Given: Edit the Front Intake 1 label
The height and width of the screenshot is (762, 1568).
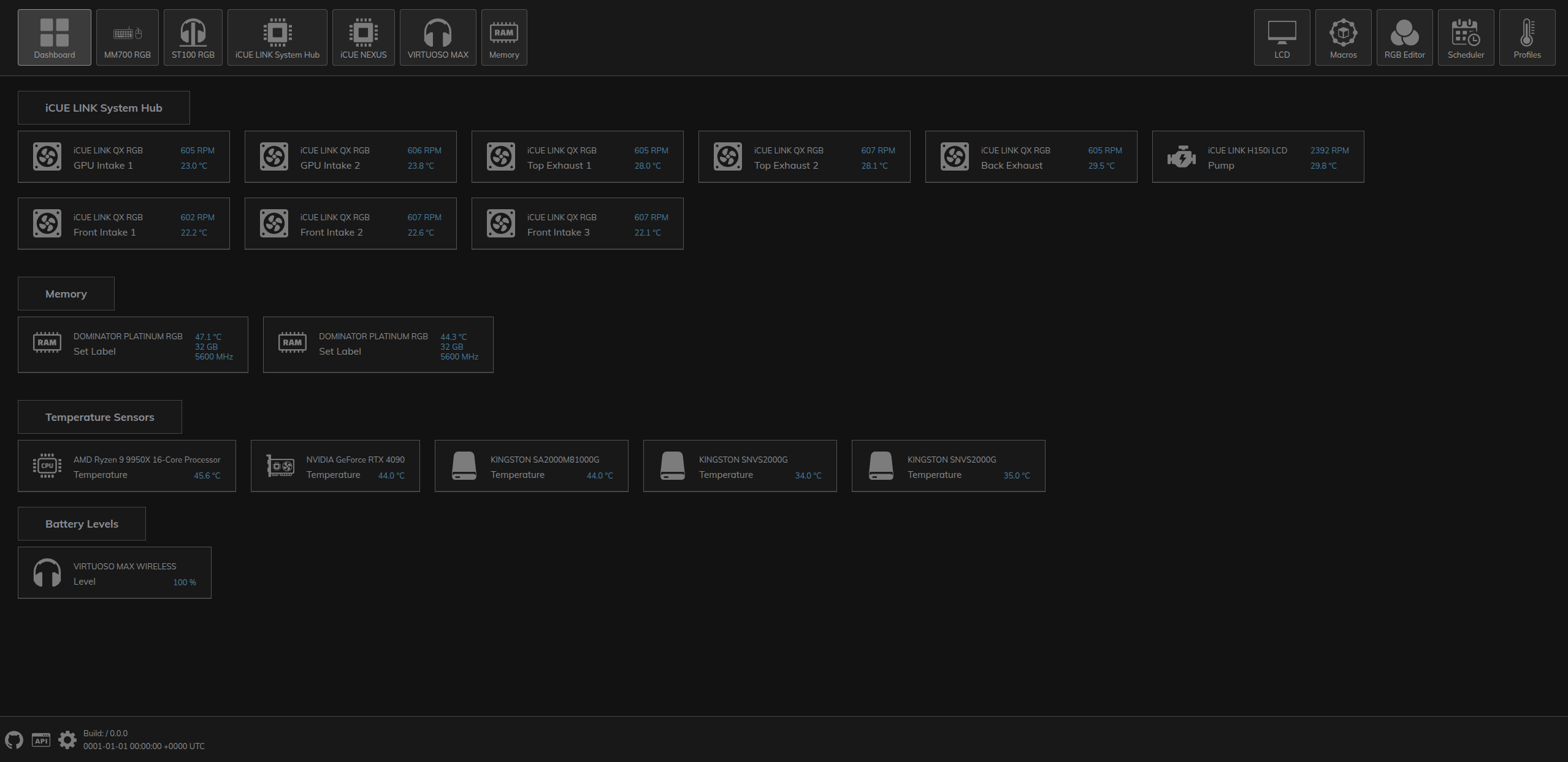Looking at the screenshot, I should tap(105, 233).
